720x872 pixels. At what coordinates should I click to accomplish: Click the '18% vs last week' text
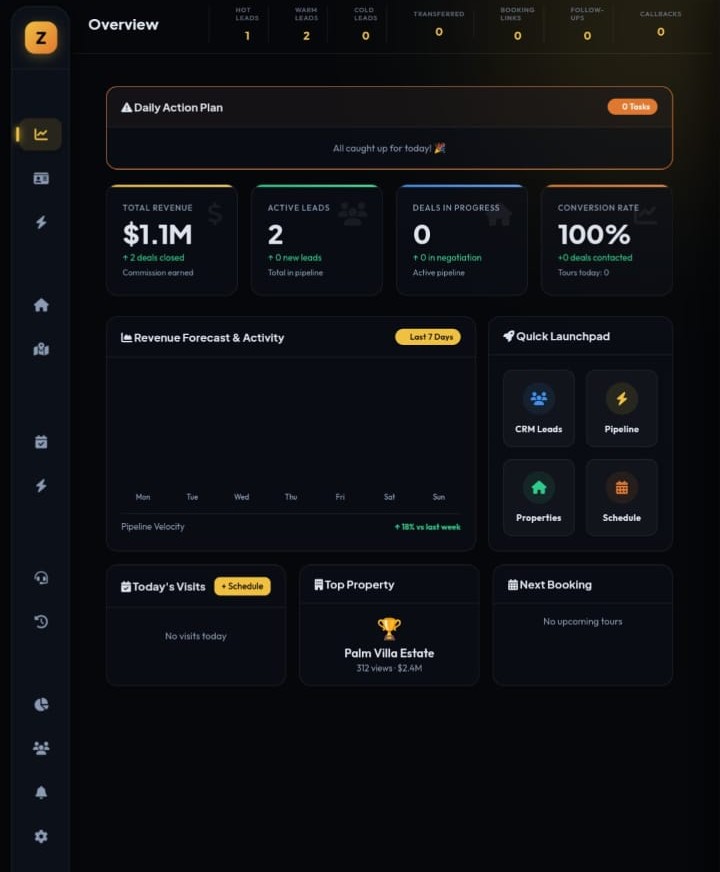pyautogui.click(x=427, y=527)
